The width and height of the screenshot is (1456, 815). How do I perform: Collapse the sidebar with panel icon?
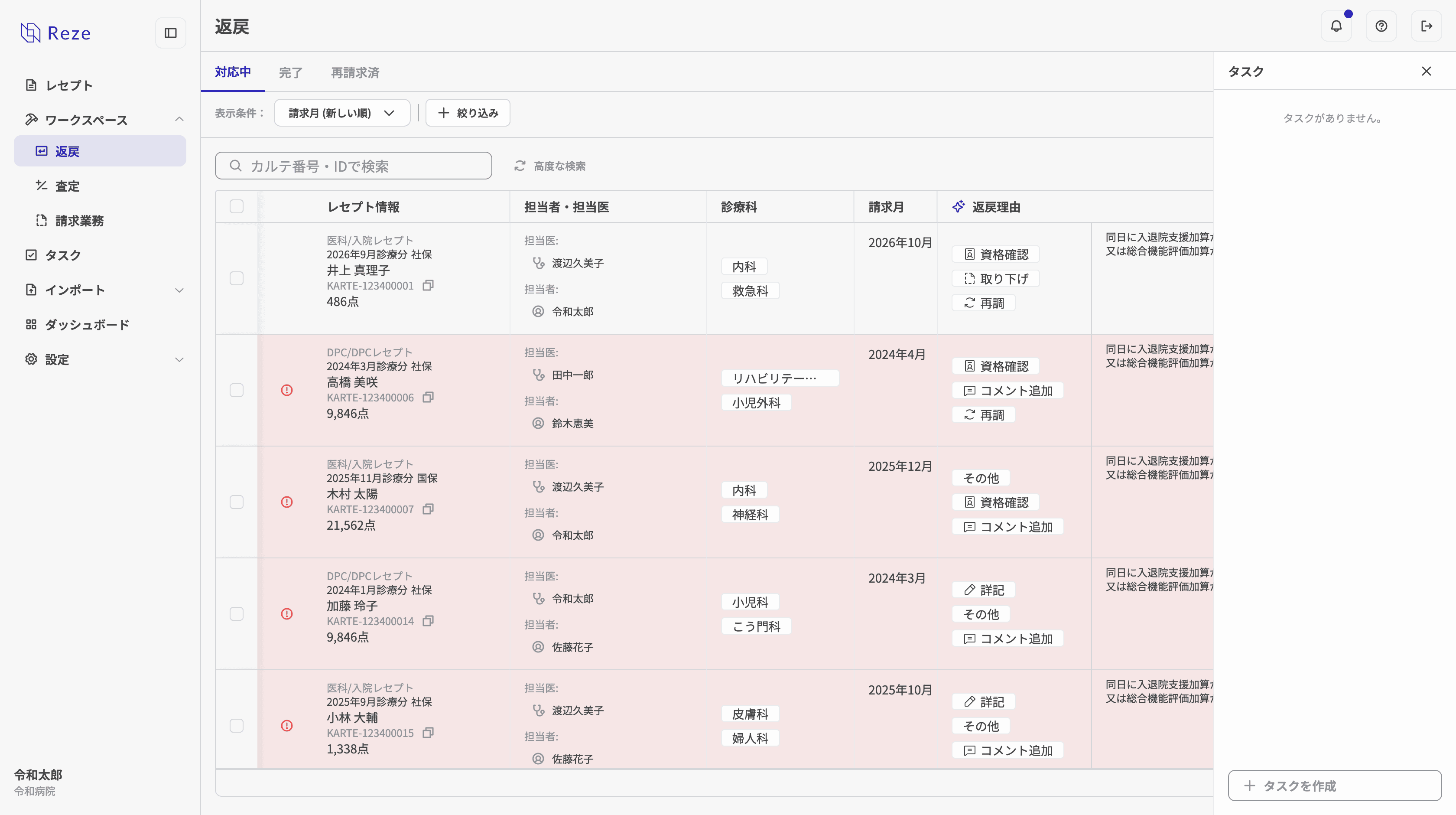pos(171,33)
